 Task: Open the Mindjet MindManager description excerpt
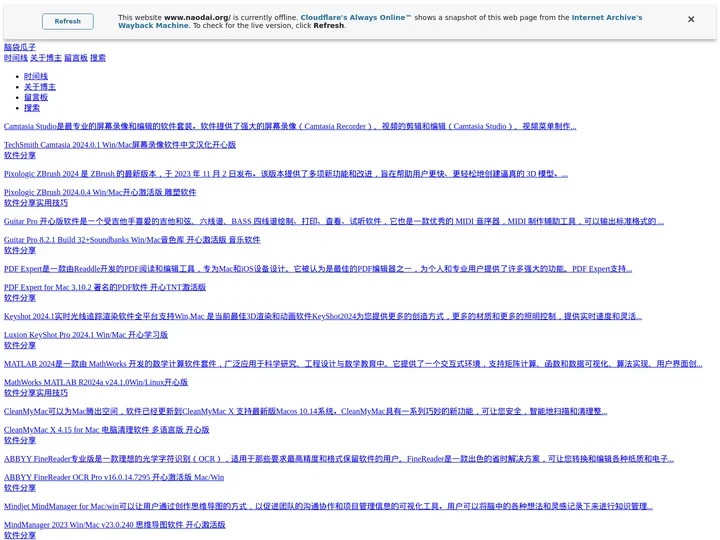[328, 506]
